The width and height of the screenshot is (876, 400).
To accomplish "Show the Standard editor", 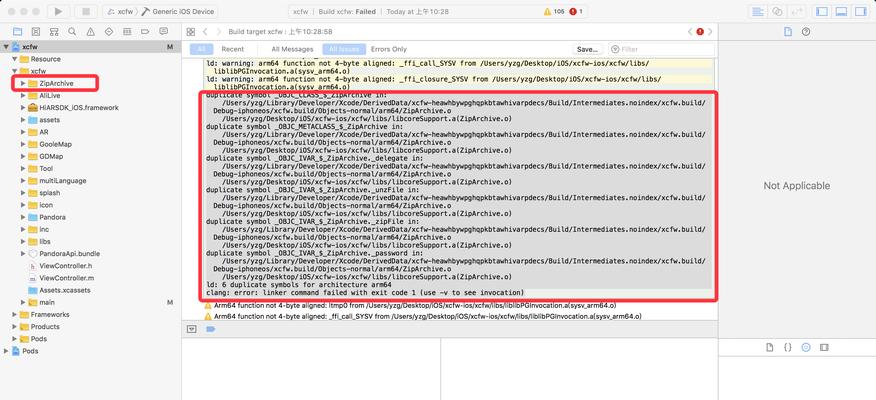I will [x=758, y=11].
